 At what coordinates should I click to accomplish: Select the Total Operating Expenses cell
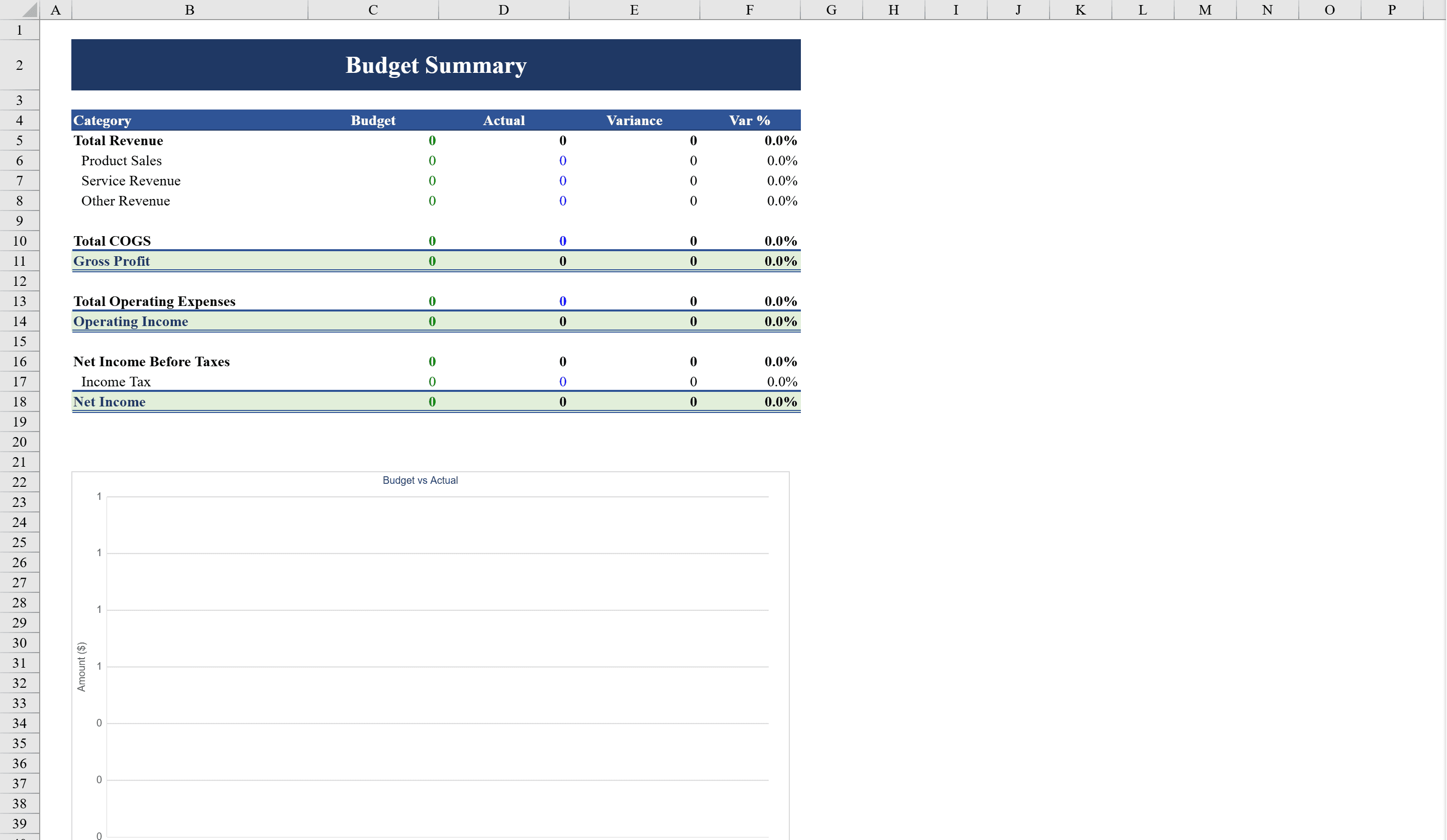pyautogui.click(x=154, y=301)
